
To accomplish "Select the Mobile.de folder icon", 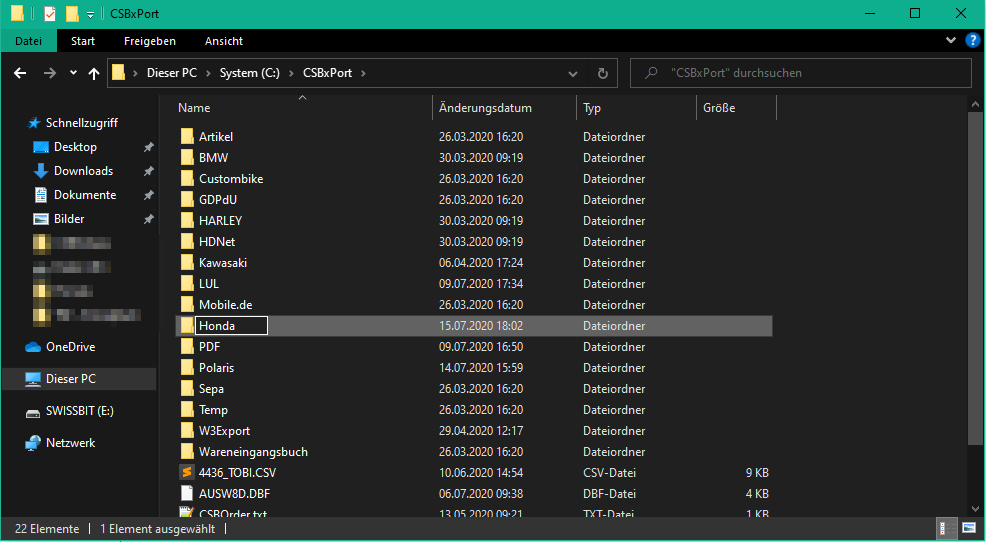I will click(x=187, y=305).
